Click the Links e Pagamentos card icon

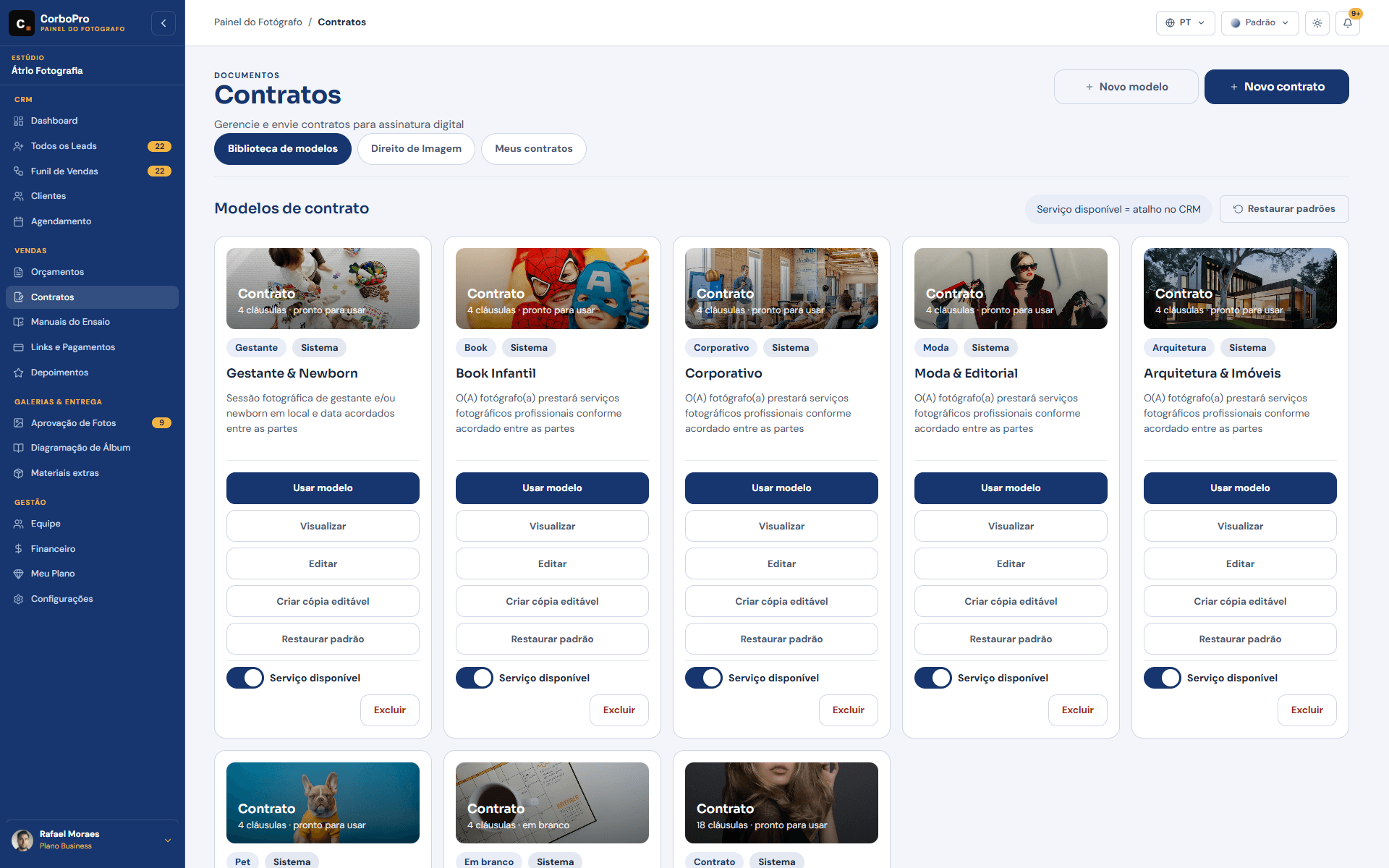[x=19, y=347]
